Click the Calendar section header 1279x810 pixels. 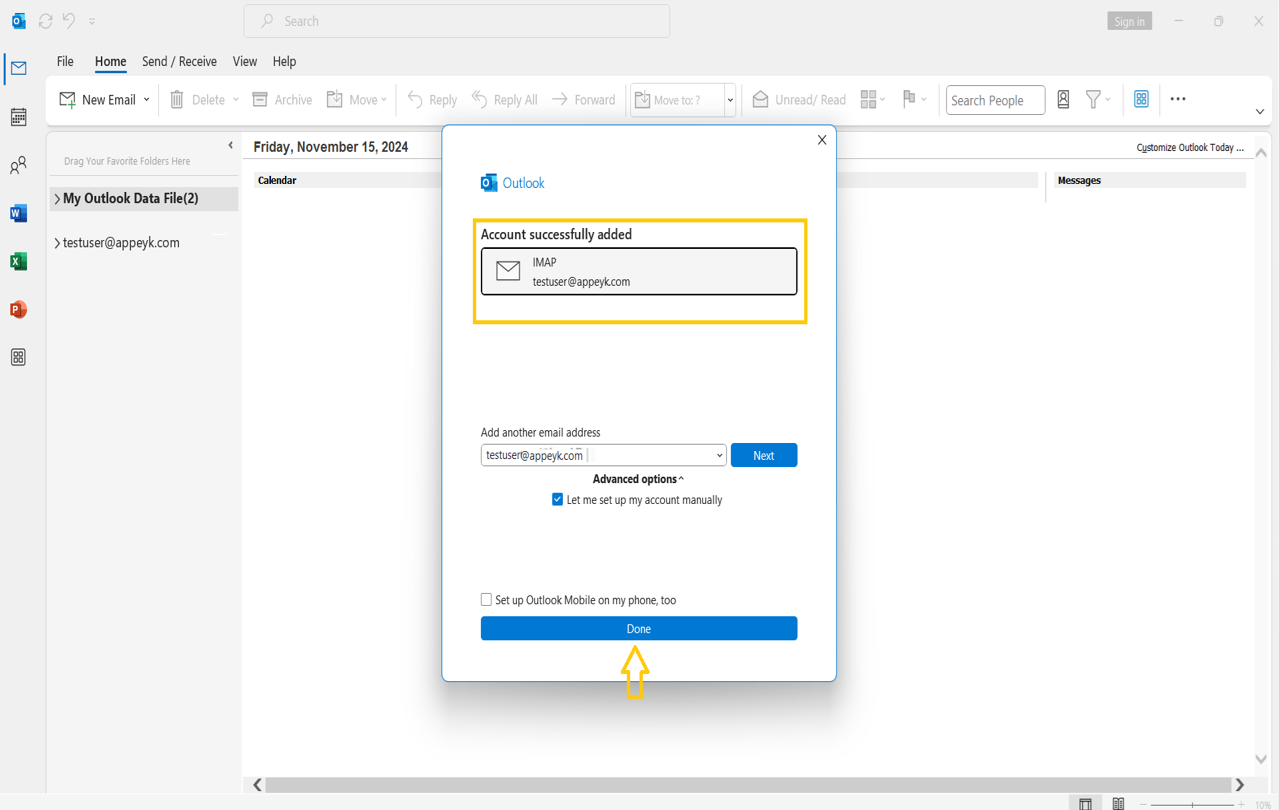(x=277, y=180)
